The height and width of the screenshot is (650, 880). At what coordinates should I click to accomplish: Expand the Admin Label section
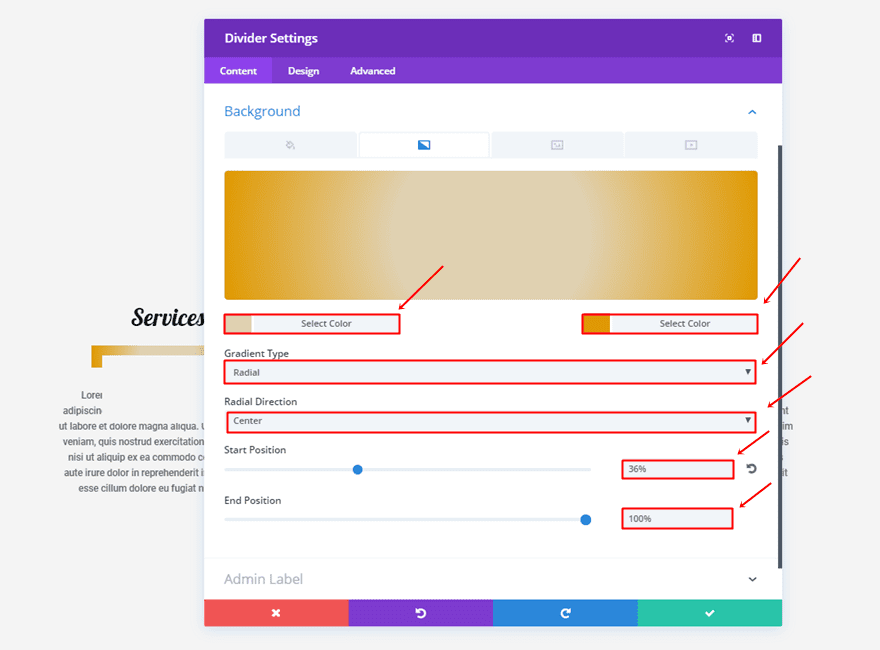point(753,579)
